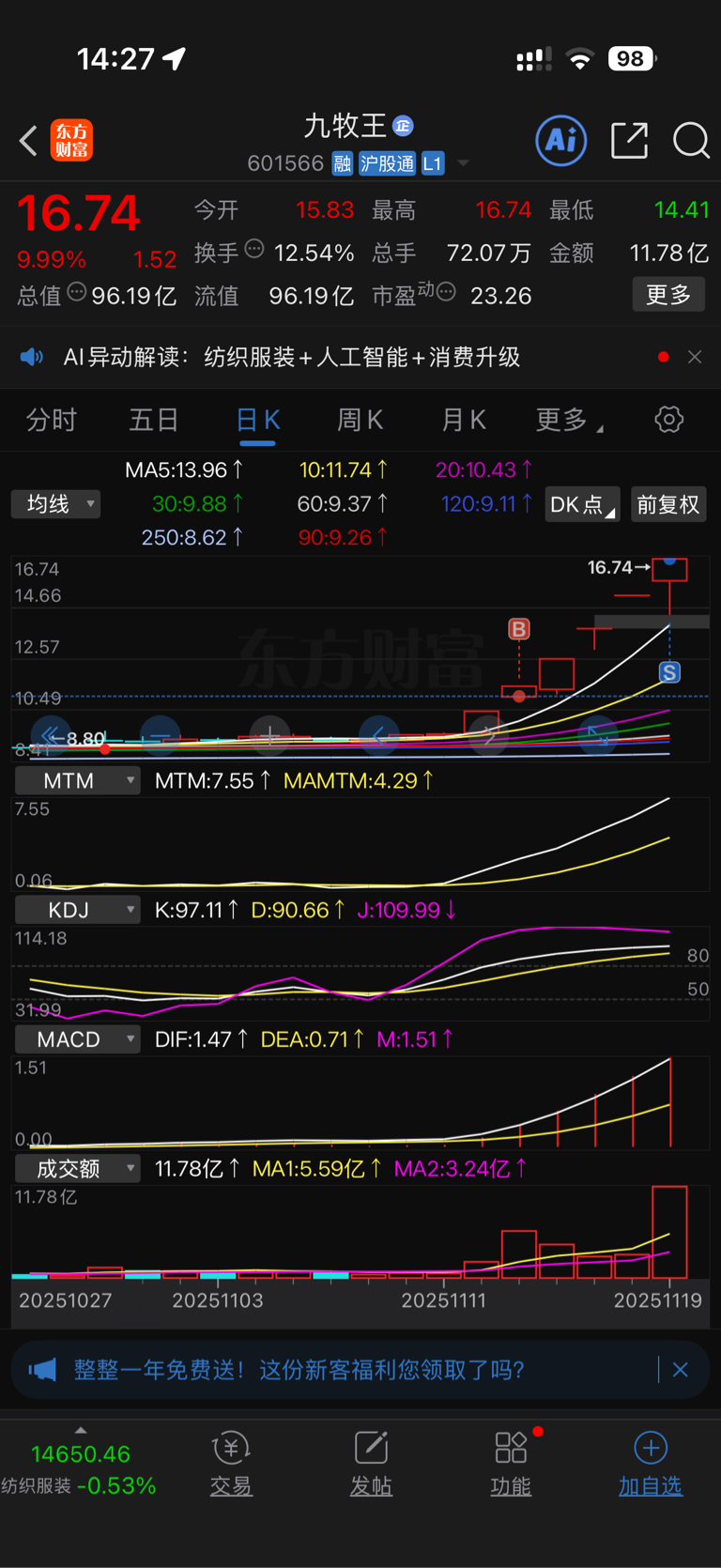The width and height of the screenshot is (721, 1568).
Task: Expand the 更多 chart period menu
Action: (x=569, y=420)
